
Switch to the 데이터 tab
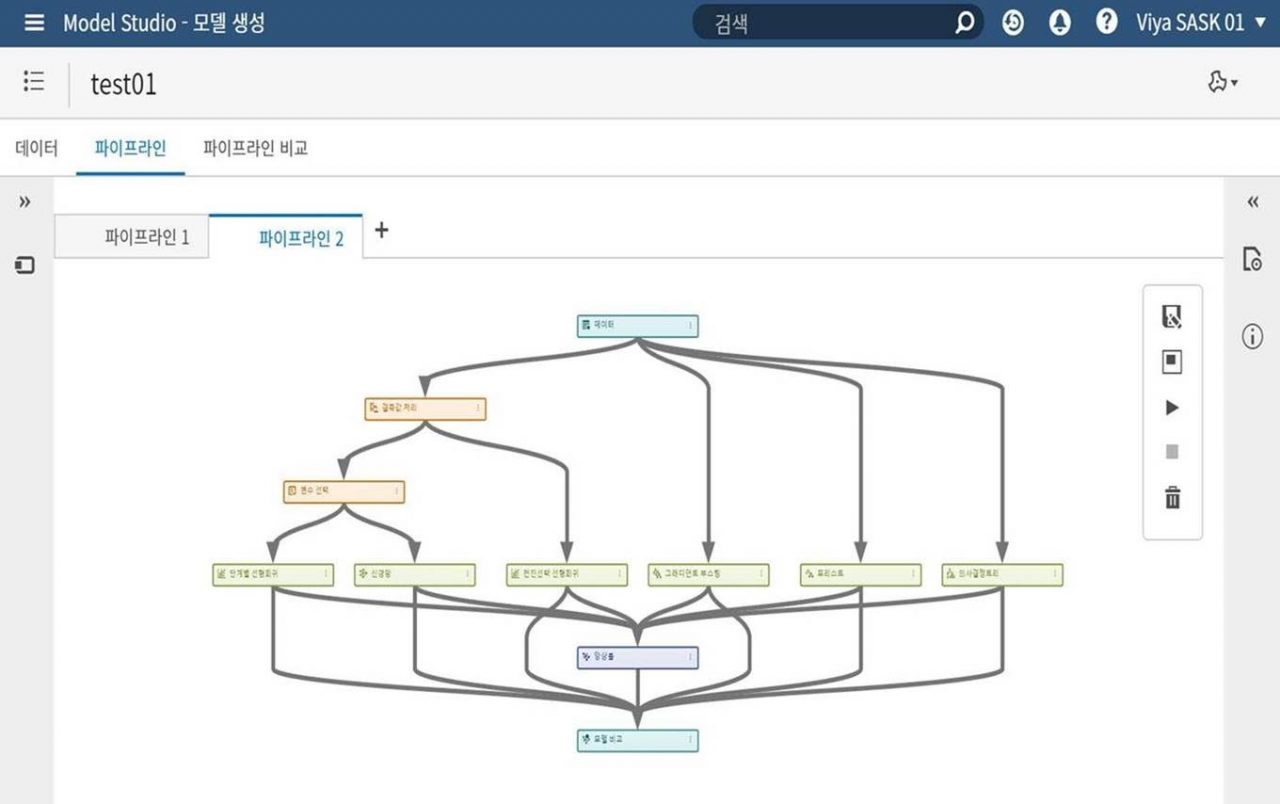pyautogui.click(x=37, y=149)
